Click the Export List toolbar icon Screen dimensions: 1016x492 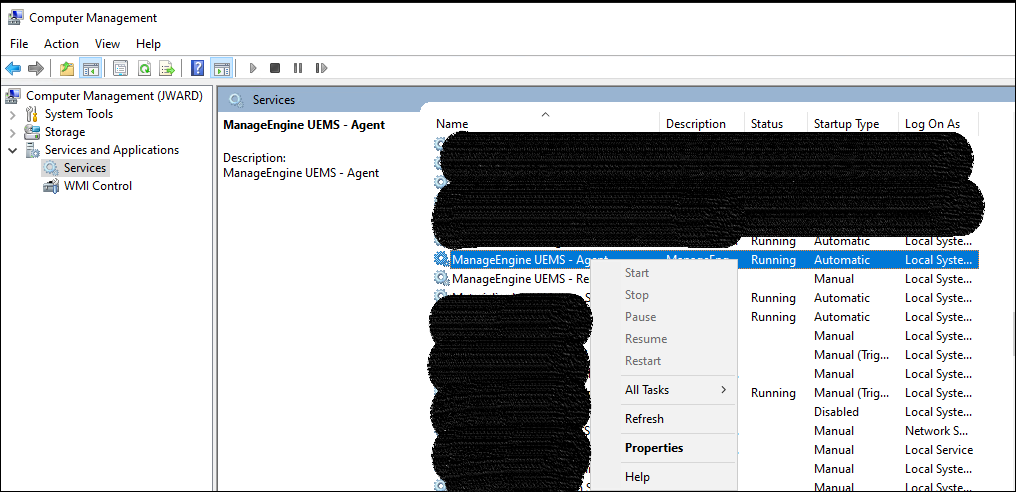pos(167,68)
